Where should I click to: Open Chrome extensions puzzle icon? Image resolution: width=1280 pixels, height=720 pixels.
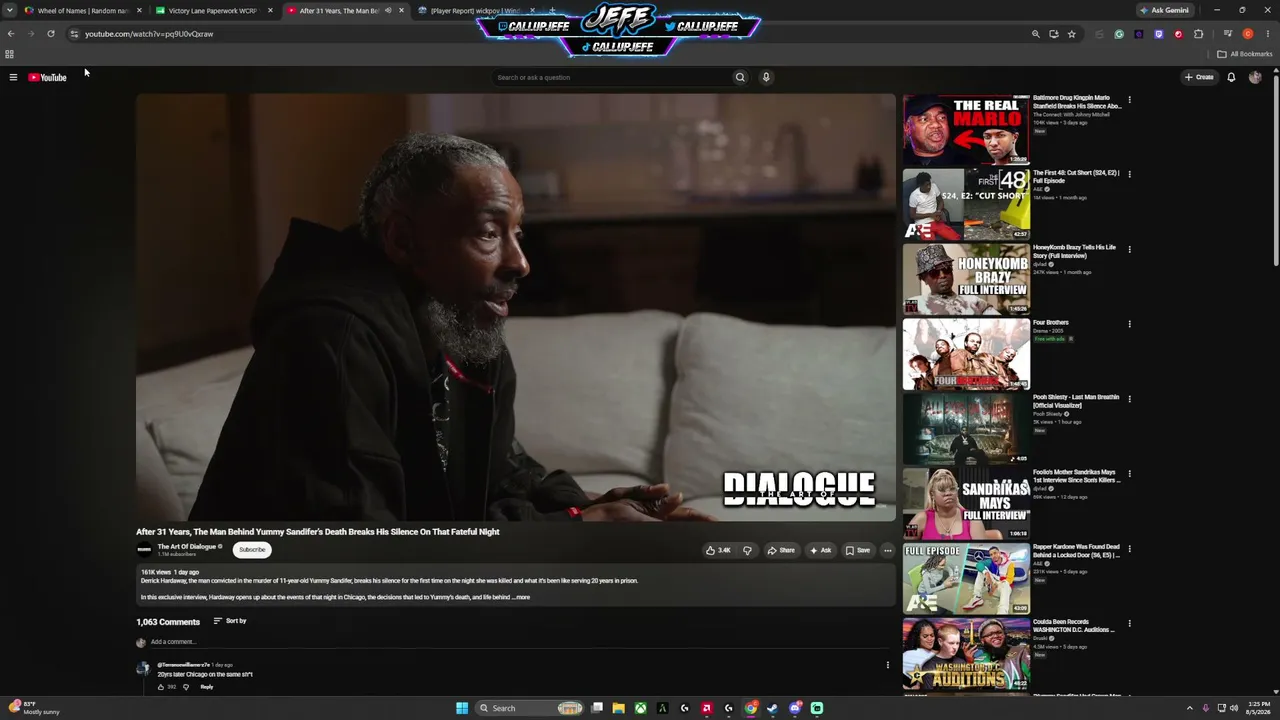[x=1198, y=34]
